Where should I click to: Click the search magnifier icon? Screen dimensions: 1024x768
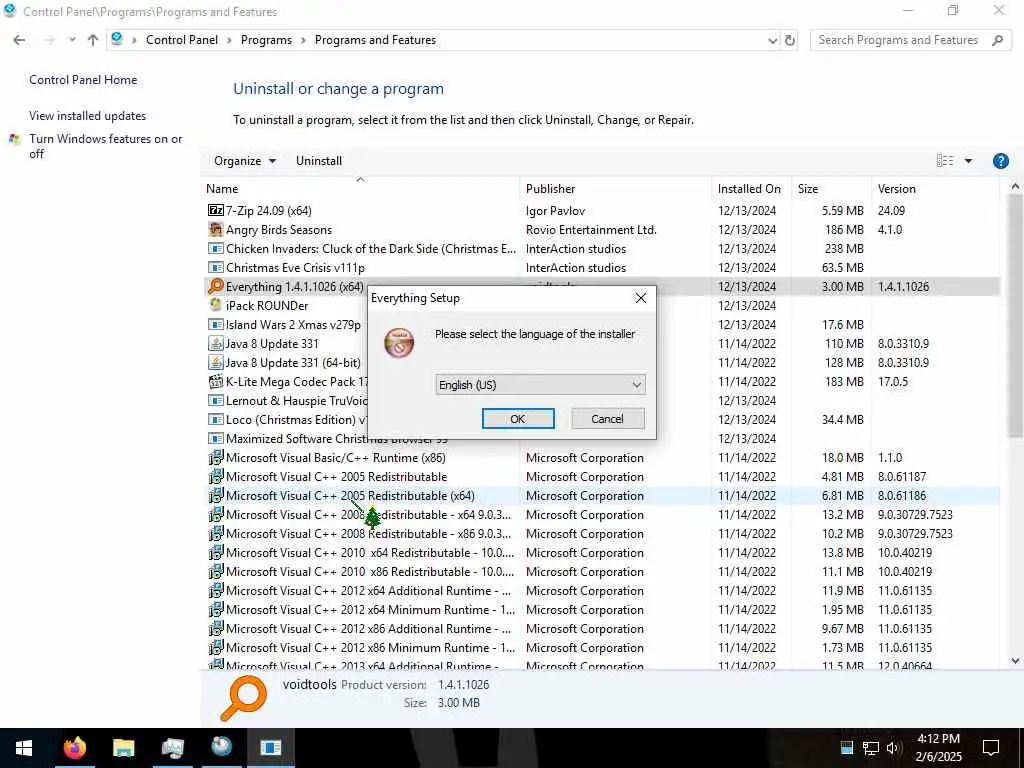[997, 40]
